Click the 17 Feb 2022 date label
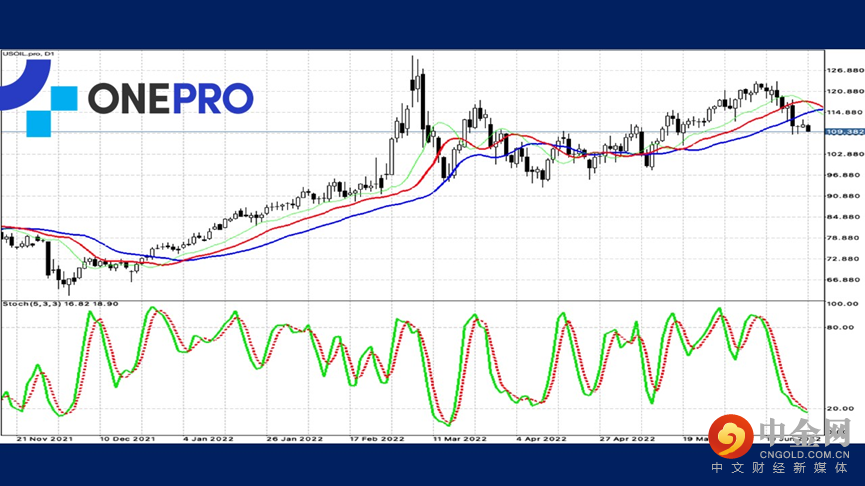This screenshot has width=865, height=486. coord(377,439)
